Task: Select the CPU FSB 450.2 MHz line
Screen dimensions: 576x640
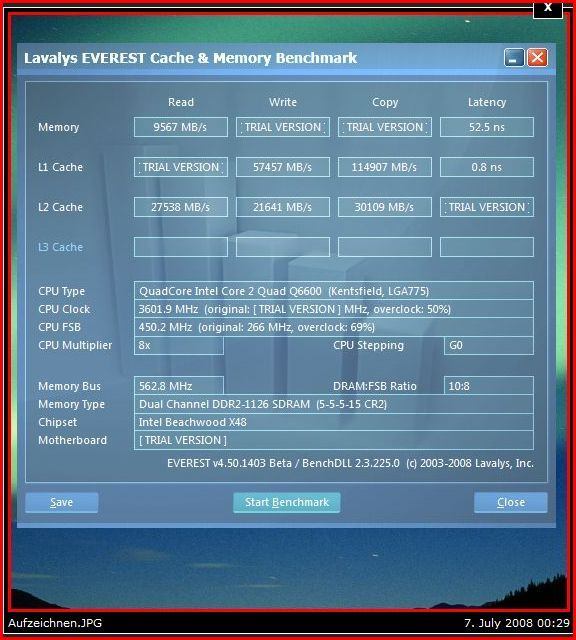Action: (x=334, y=327)
